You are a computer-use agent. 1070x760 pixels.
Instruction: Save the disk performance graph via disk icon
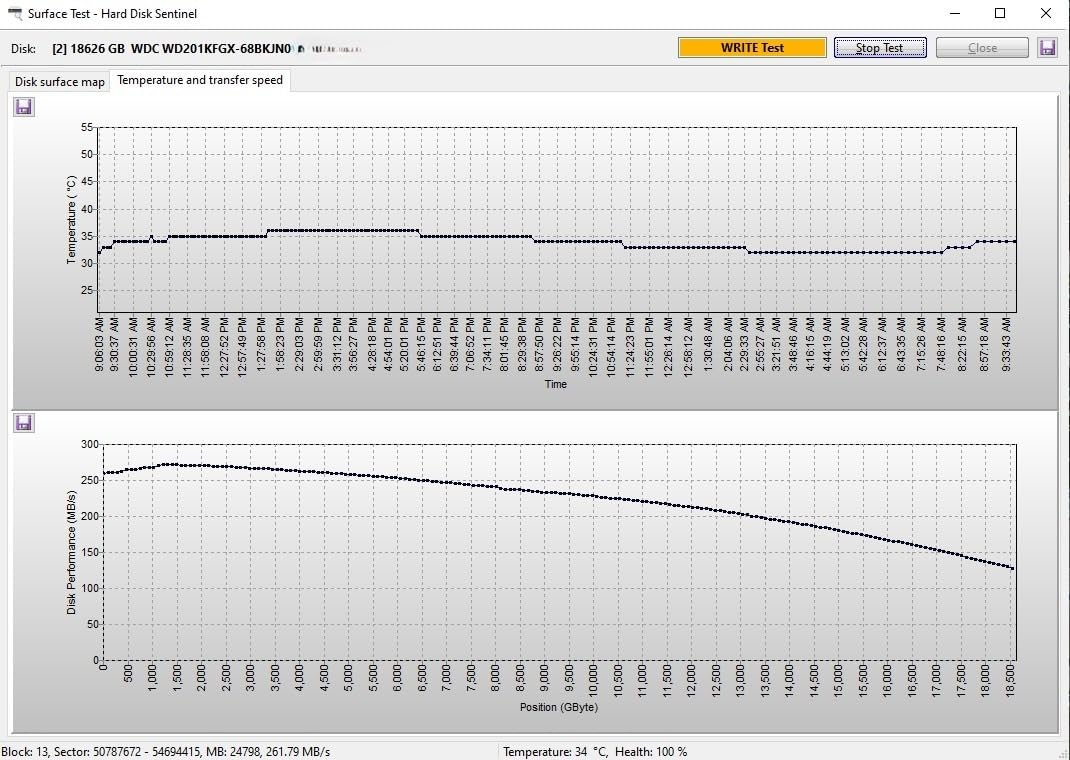coord(24,423)
